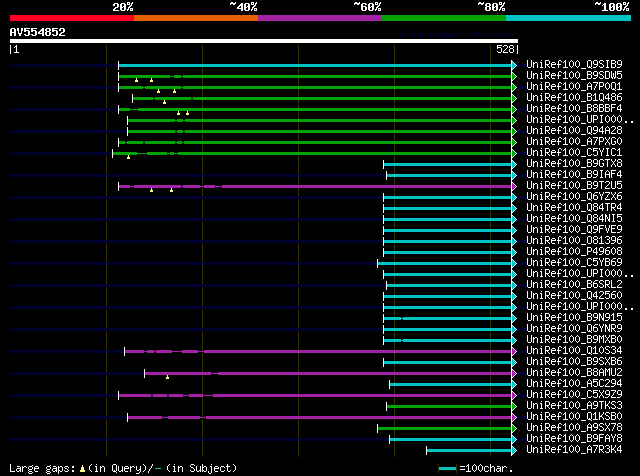Click the cyan ~100% identity legend segment
Image resolution: width=640 pixels, height=476 pixels.
click(568, 18)
